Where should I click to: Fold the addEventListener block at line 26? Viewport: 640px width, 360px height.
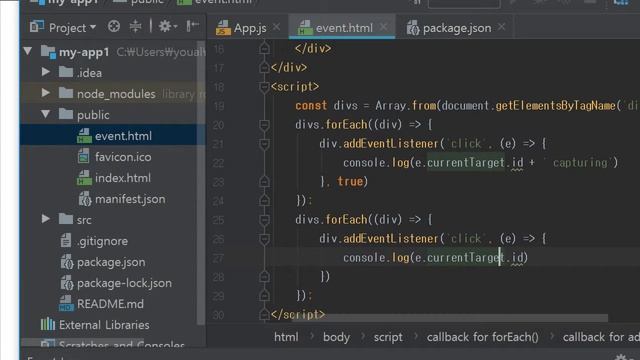(264, 239)
